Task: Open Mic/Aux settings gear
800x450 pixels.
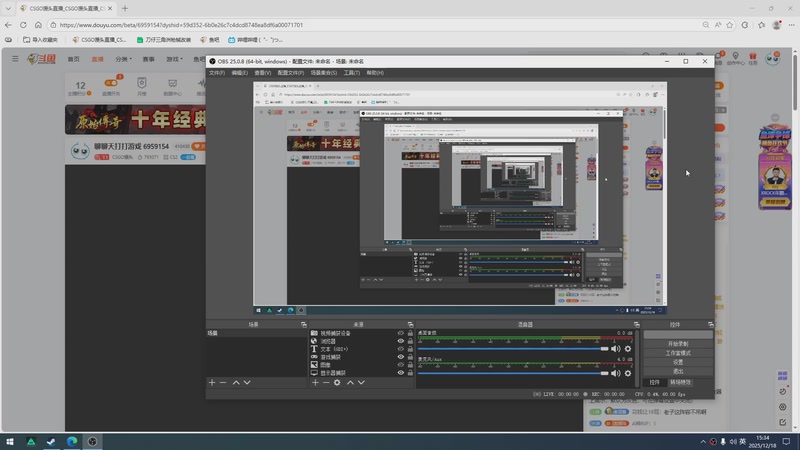Action: click(x=628, y=373)
